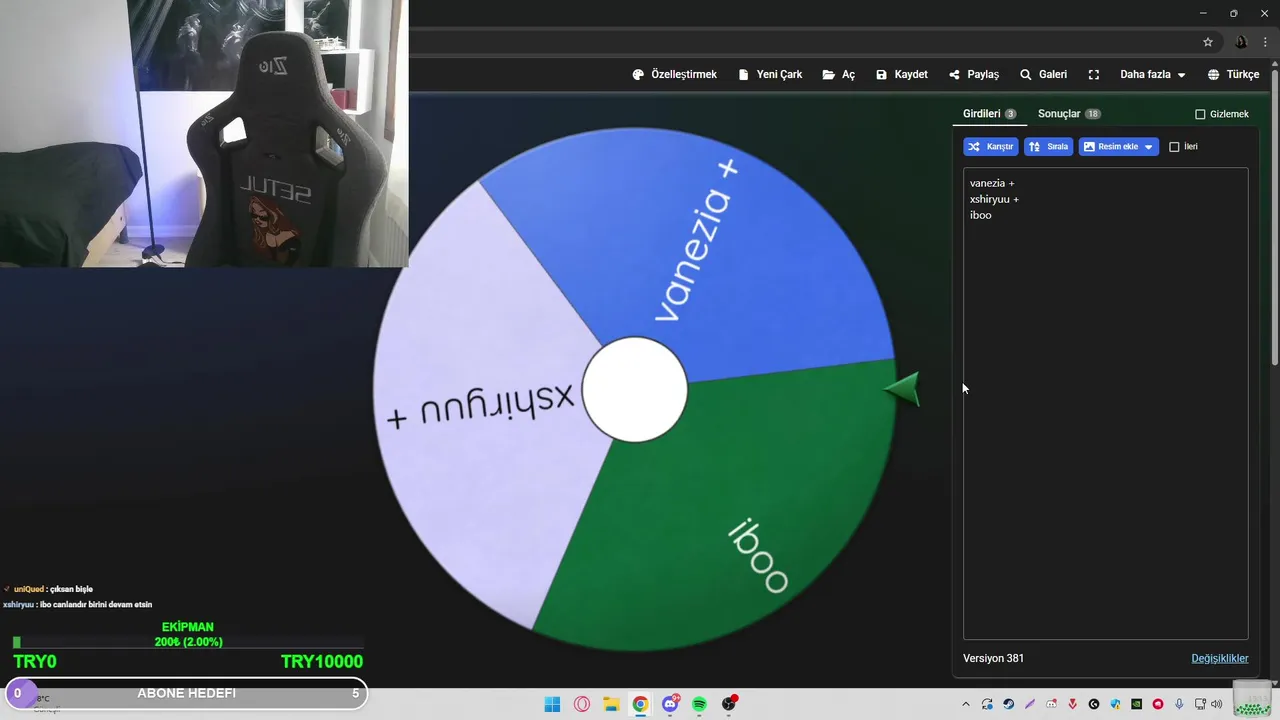Click the 'iboo' entry line
Viewport: 1280px width, 720px height.
(x=981, y=215)
